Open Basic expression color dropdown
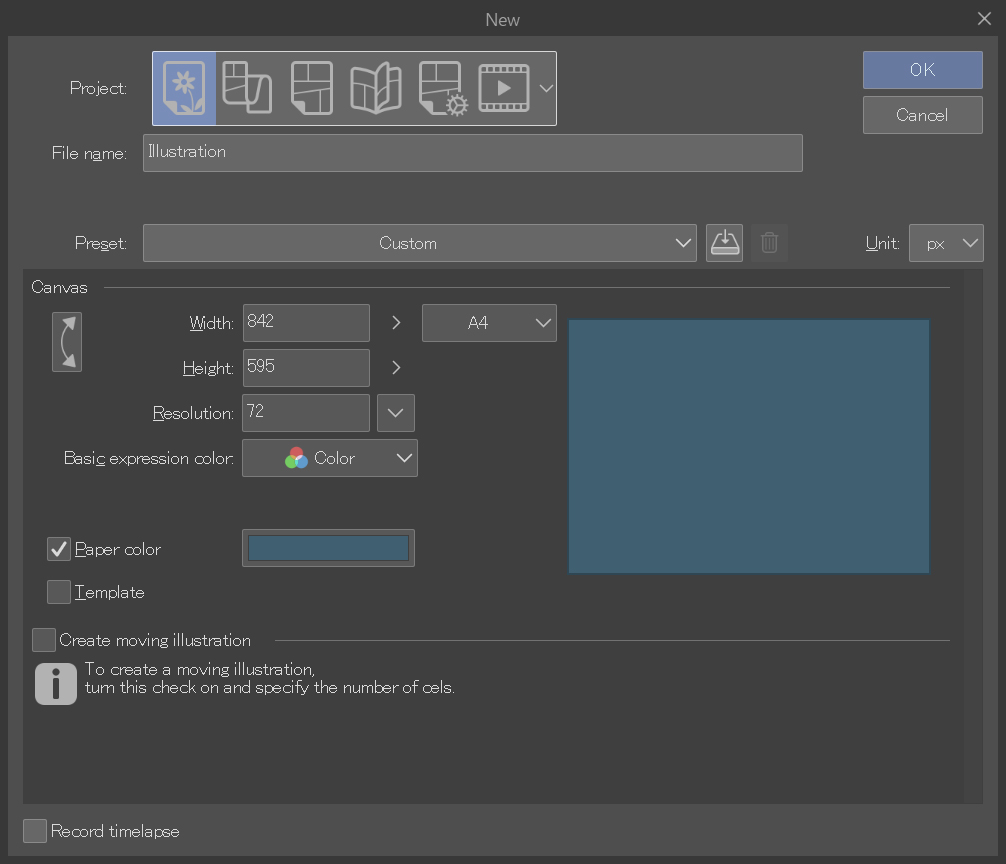Viewport: 1006px width, 864px height. 329,458
